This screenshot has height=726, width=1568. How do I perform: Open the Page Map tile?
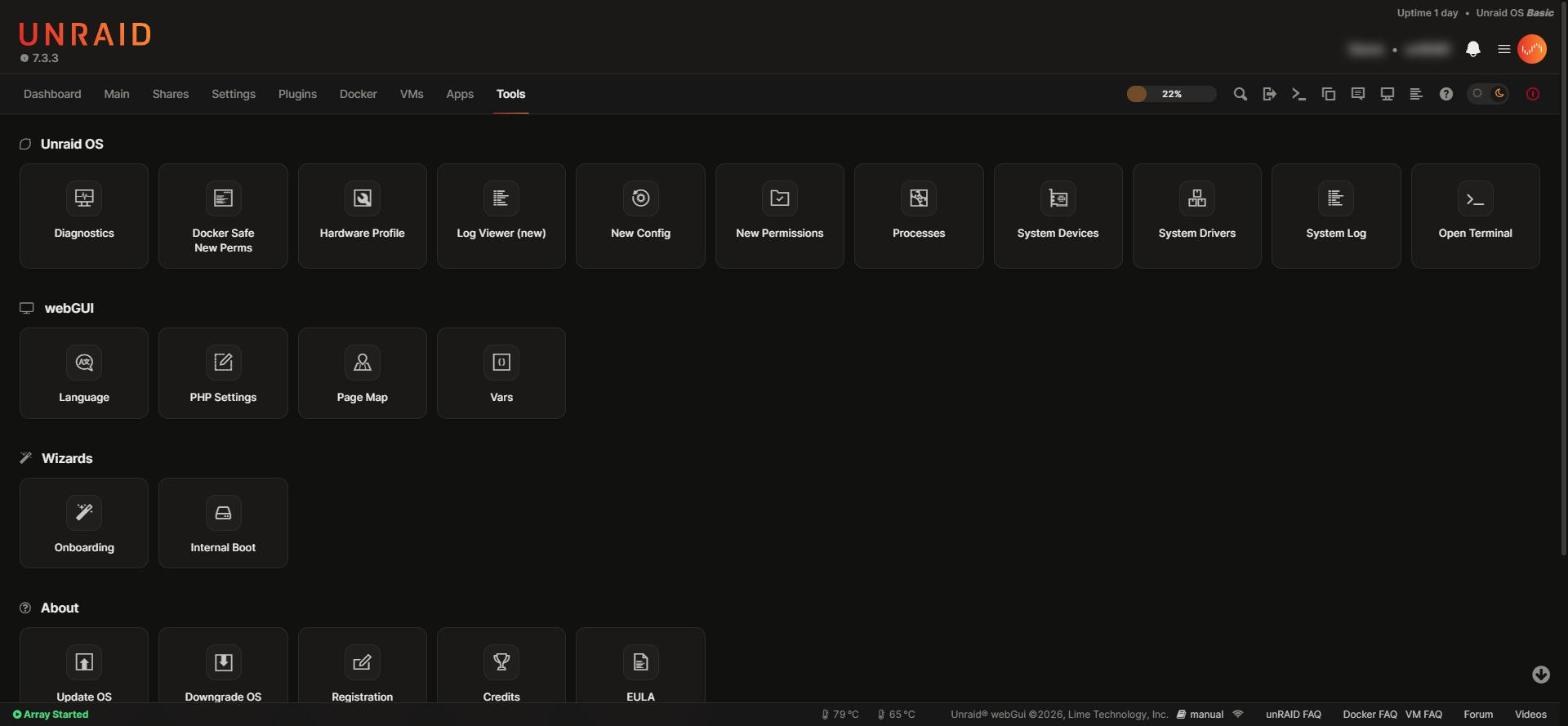(x=362, y=373)
